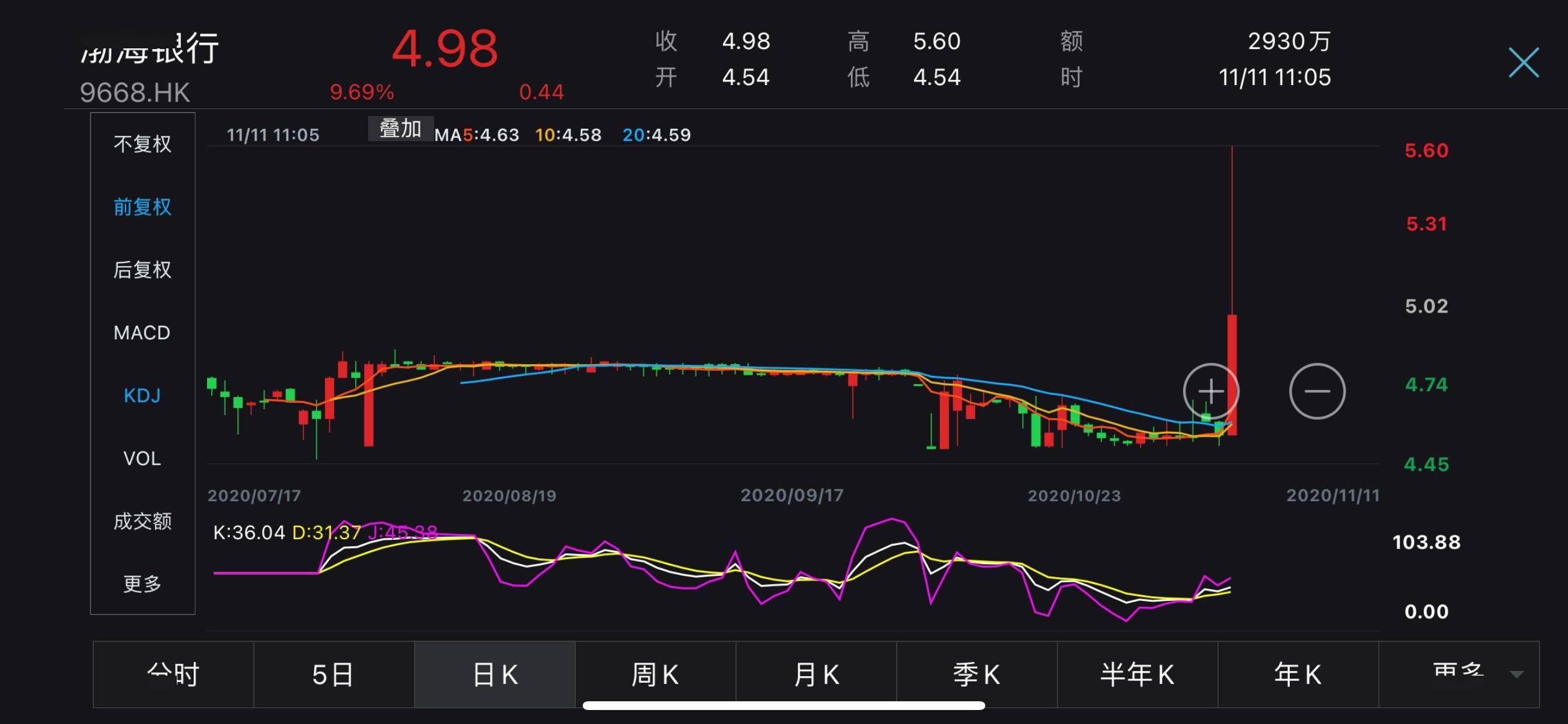Click the 103.88 KDJ axis label
This screenshot has height=724, width=1568.
coord(1426,542)
